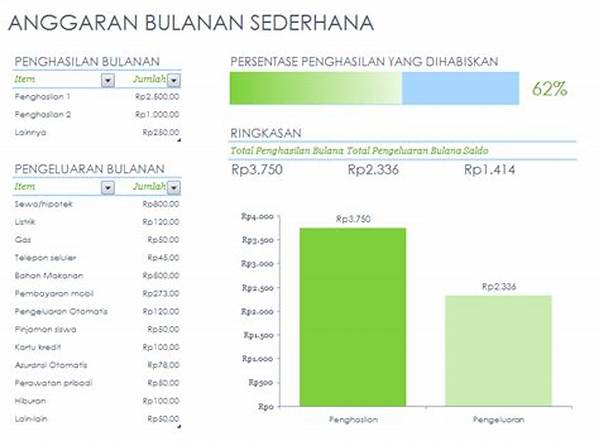The width and height of the screenshot is (600, 441).
Task: Select the Sewa/hipotek expense row label
Action: click(40, 203)
